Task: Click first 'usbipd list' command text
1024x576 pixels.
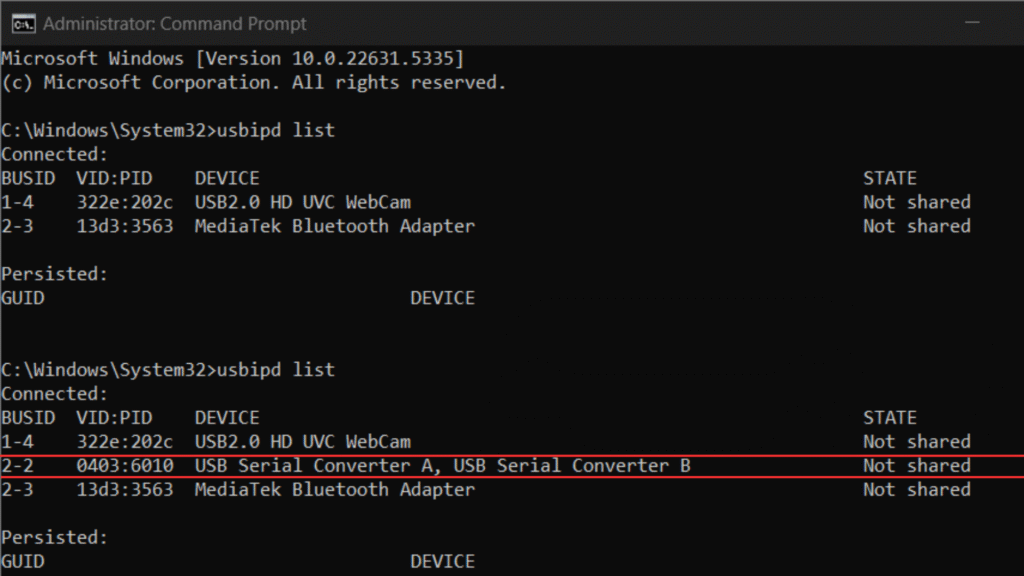Action: pyautogui.click(x=276, y=130)
